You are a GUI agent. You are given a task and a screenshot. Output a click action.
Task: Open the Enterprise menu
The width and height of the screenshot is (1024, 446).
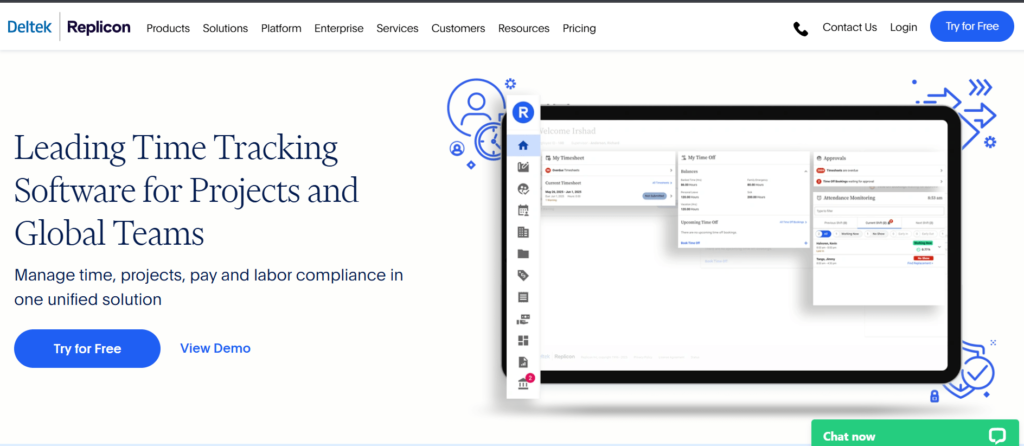339,28
